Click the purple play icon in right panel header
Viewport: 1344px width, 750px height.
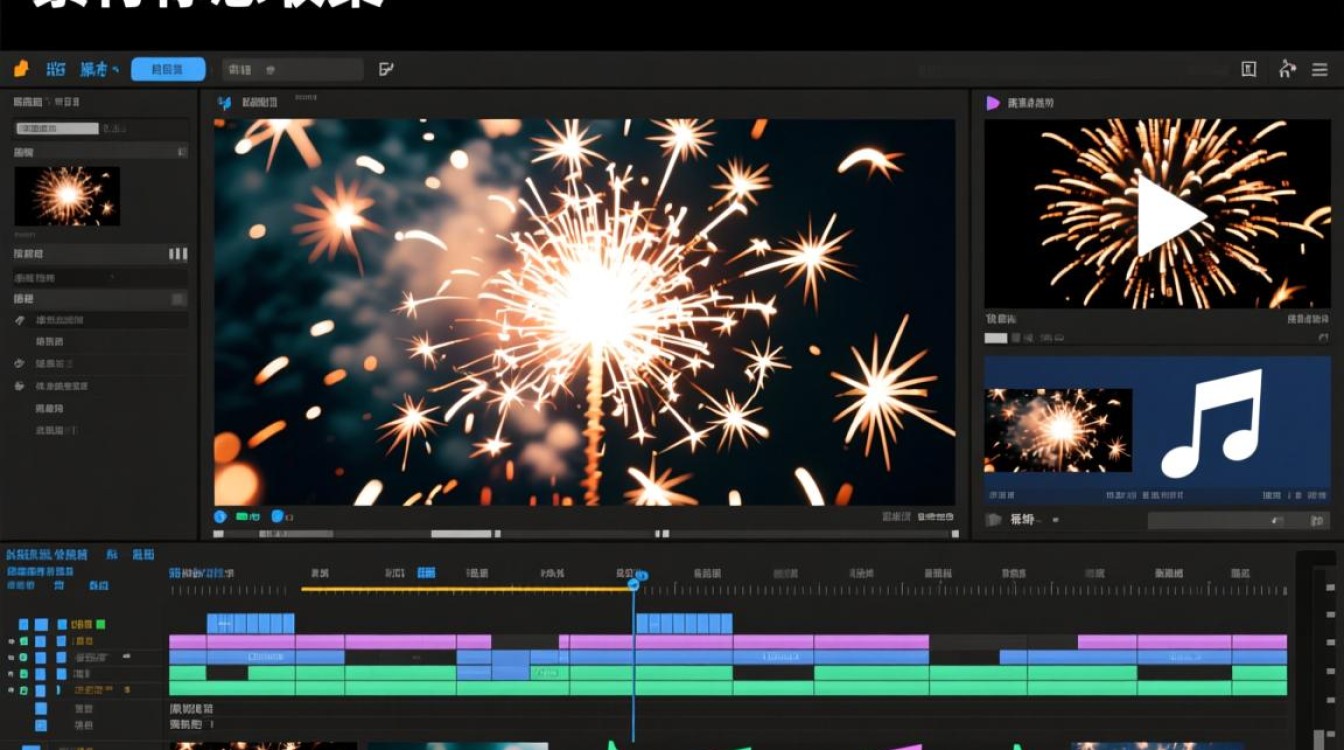tap(993, 103)
